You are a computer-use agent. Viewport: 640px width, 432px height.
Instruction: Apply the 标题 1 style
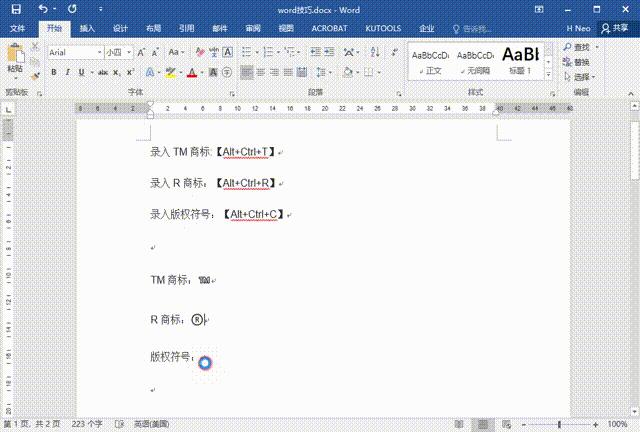pyautogui.click(x=520, y=62)
